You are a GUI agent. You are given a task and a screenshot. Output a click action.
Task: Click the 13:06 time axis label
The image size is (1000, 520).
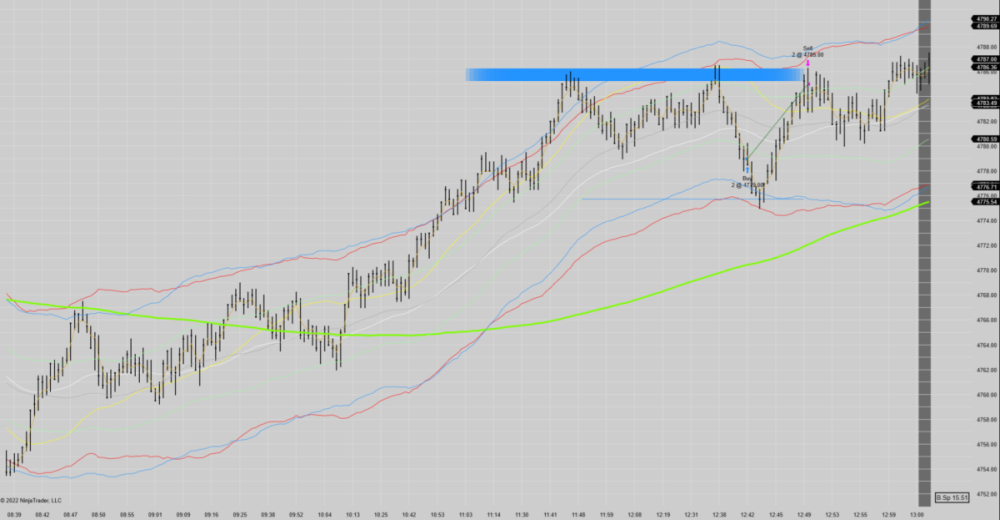tap(917, 514)
